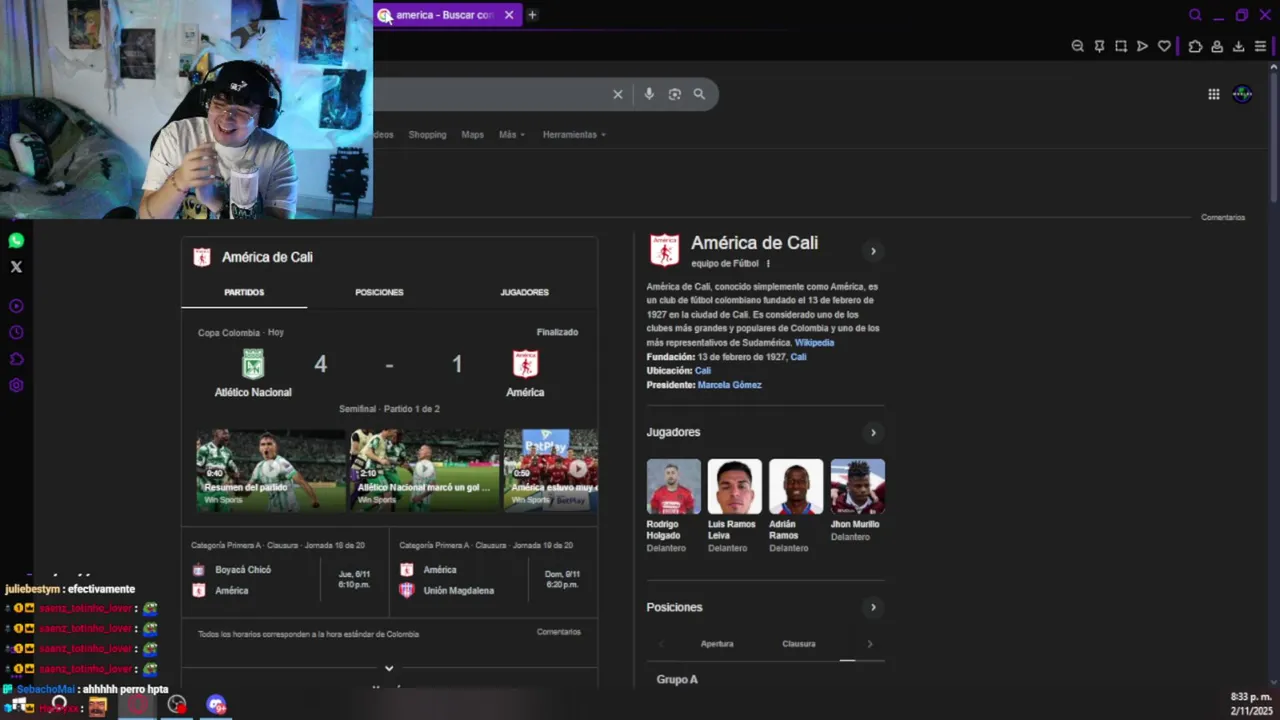The image size is (1280, 720).
Task: Open the Atlético Nacional 4 - 1 América result
Action: [389, 370]
